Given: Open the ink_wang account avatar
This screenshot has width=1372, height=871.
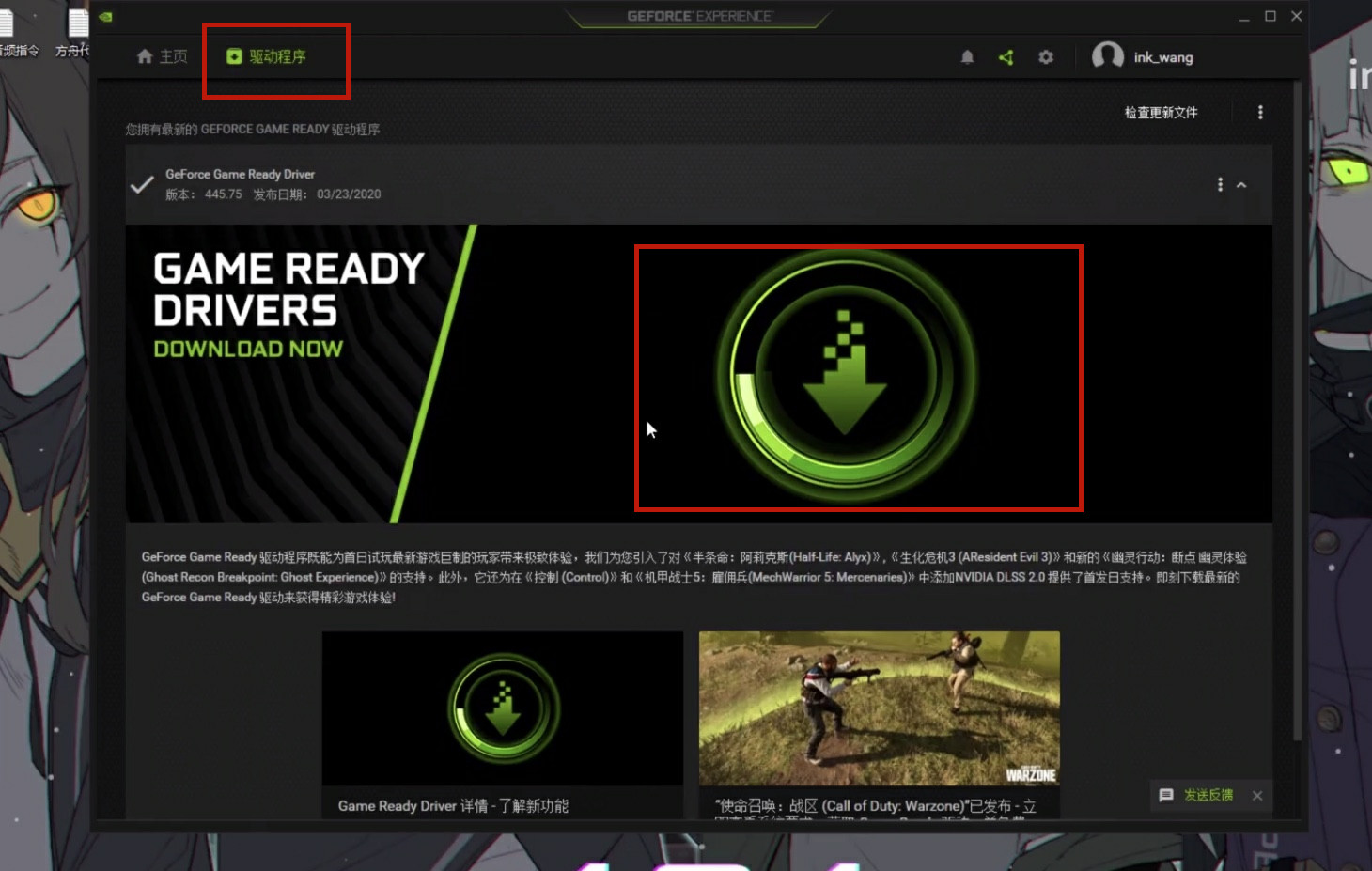Looking at the screenshot, I should pos(1107,56).
